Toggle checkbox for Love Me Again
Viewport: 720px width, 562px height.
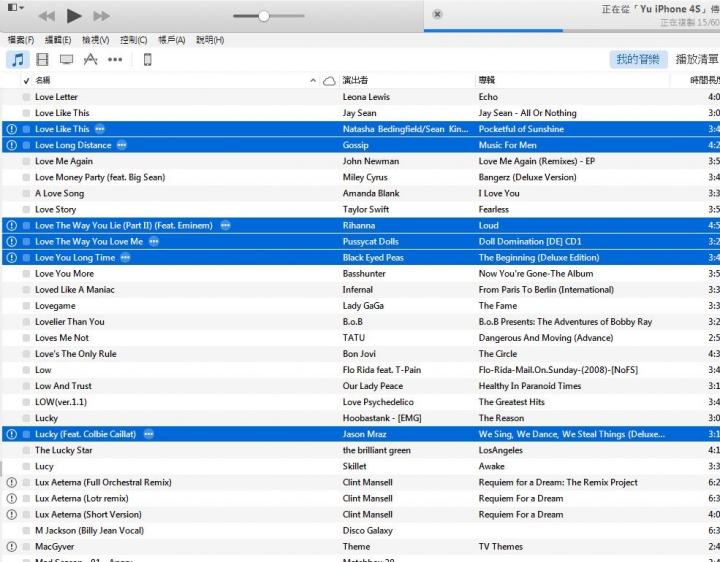26,162
